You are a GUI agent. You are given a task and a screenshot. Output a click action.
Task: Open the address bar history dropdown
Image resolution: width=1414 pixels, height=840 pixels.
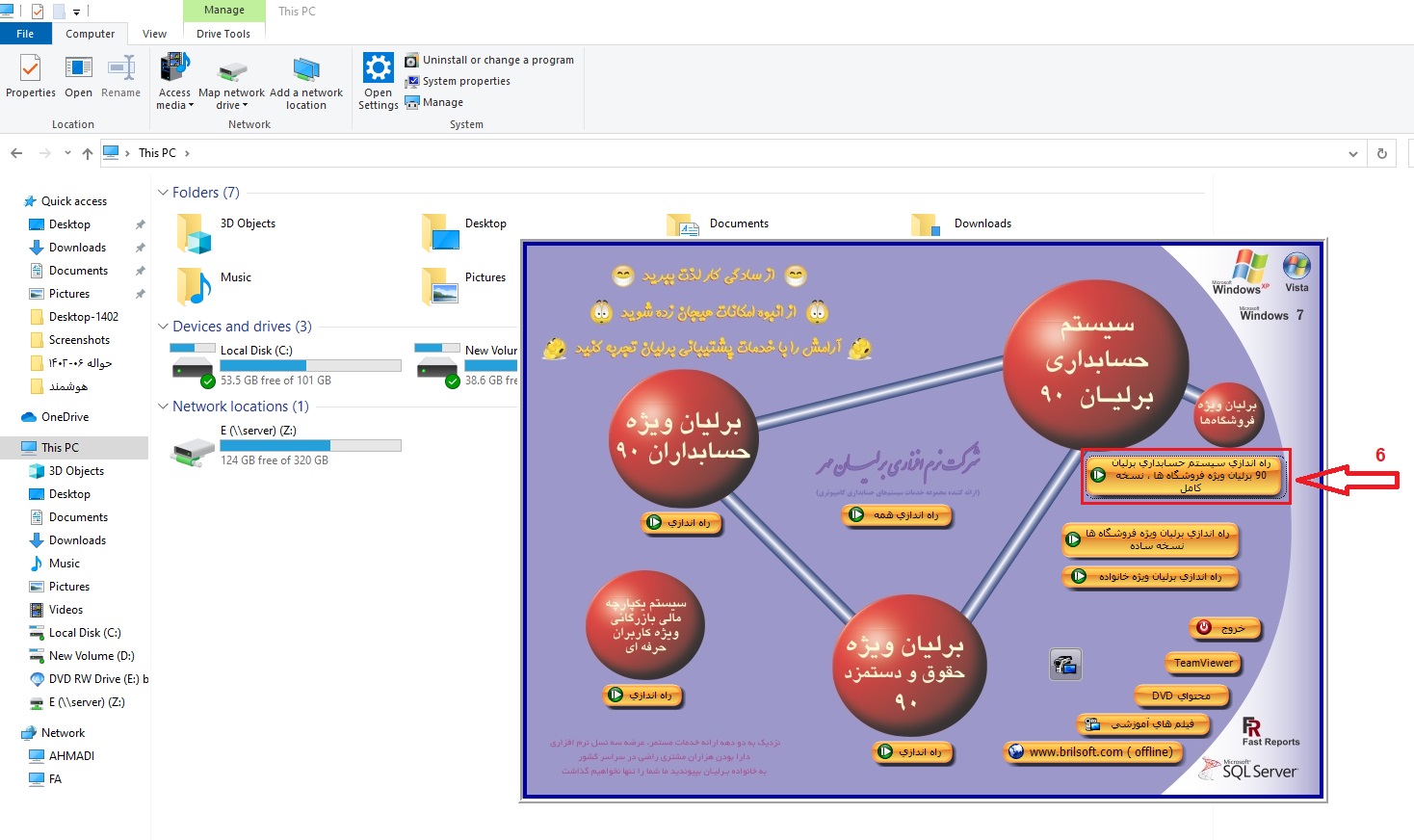coord(1353,153)
